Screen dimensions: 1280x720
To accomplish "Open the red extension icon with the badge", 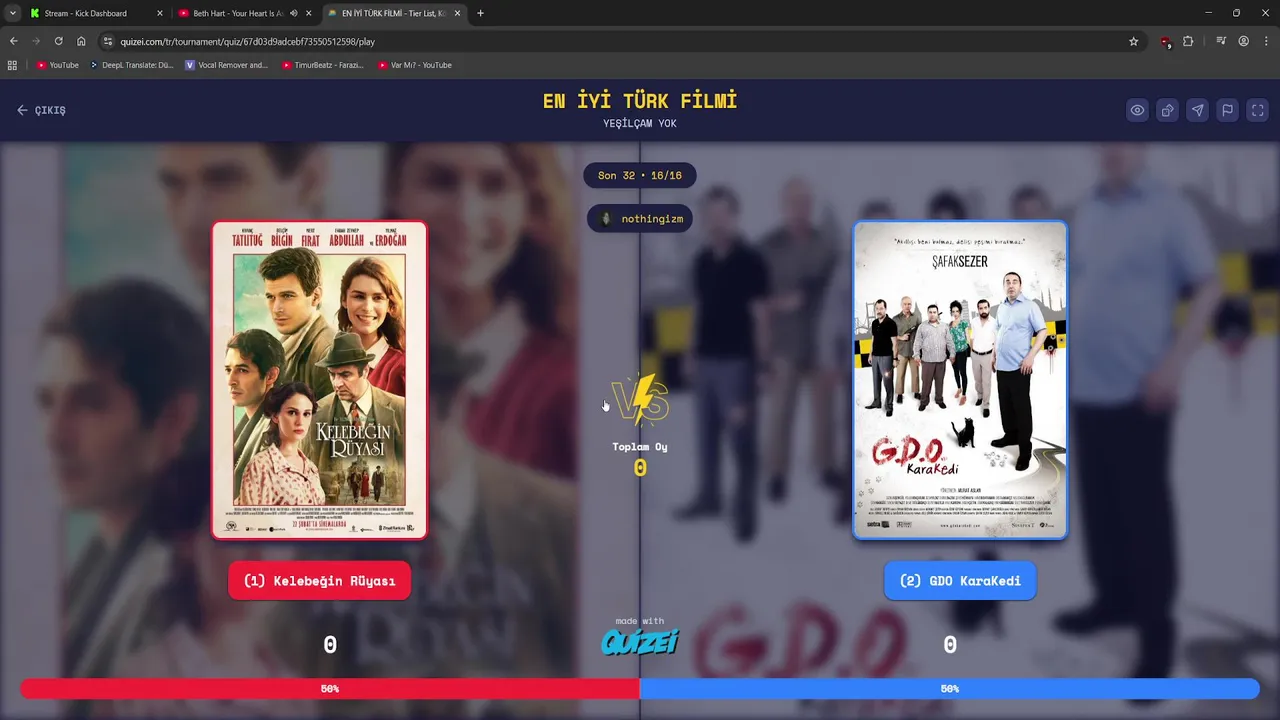I will 1166,42.
